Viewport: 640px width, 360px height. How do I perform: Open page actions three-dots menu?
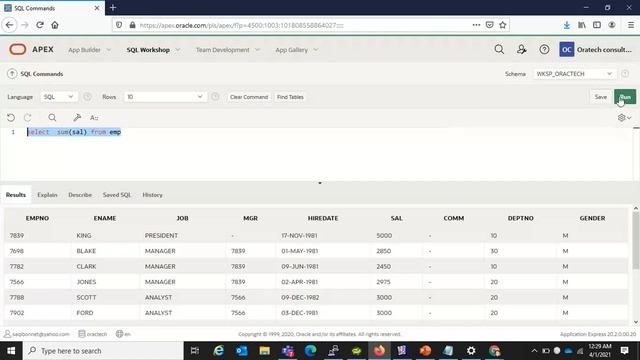476,25
